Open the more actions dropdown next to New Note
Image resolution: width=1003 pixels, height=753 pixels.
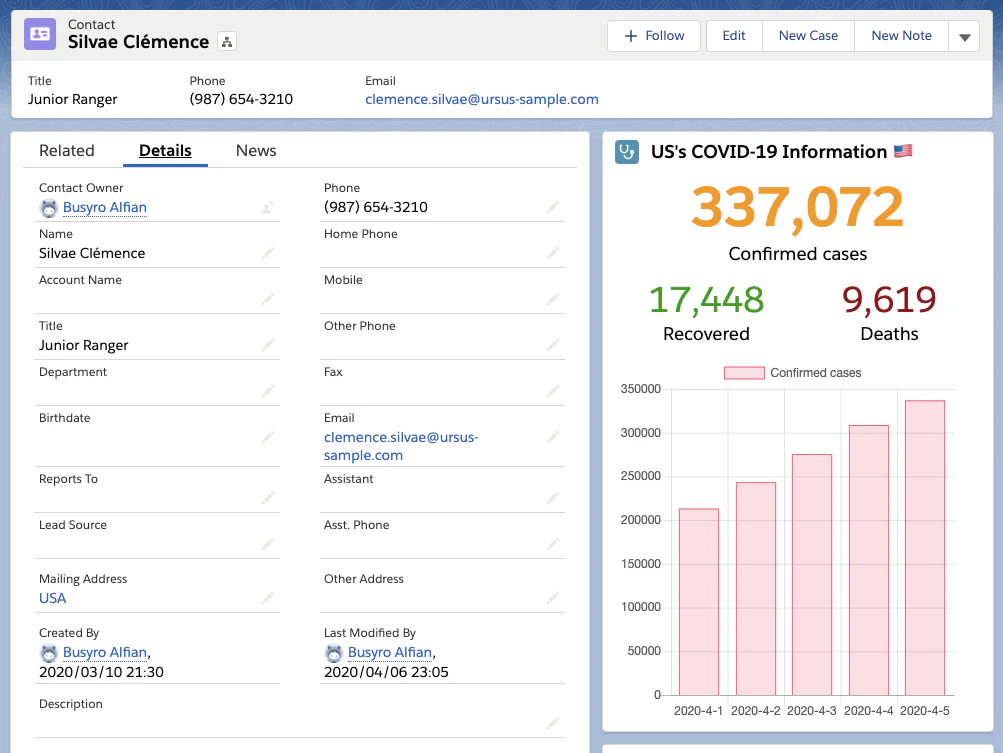965,36
